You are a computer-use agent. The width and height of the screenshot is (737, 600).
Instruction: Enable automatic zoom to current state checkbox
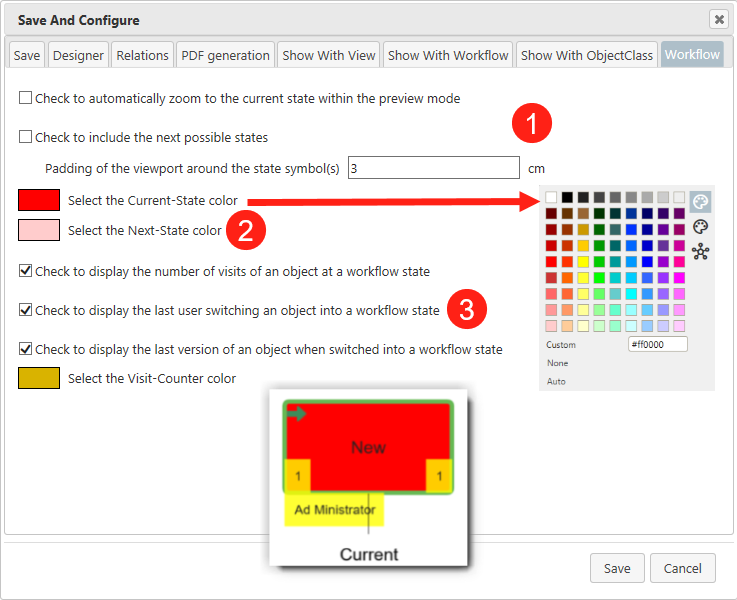[x=25, y=99]
